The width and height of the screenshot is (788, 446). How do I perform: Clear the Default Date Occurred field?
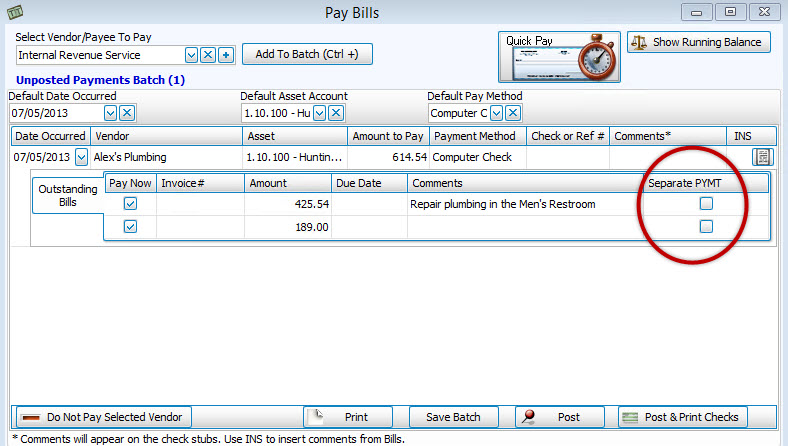point(127,113)
